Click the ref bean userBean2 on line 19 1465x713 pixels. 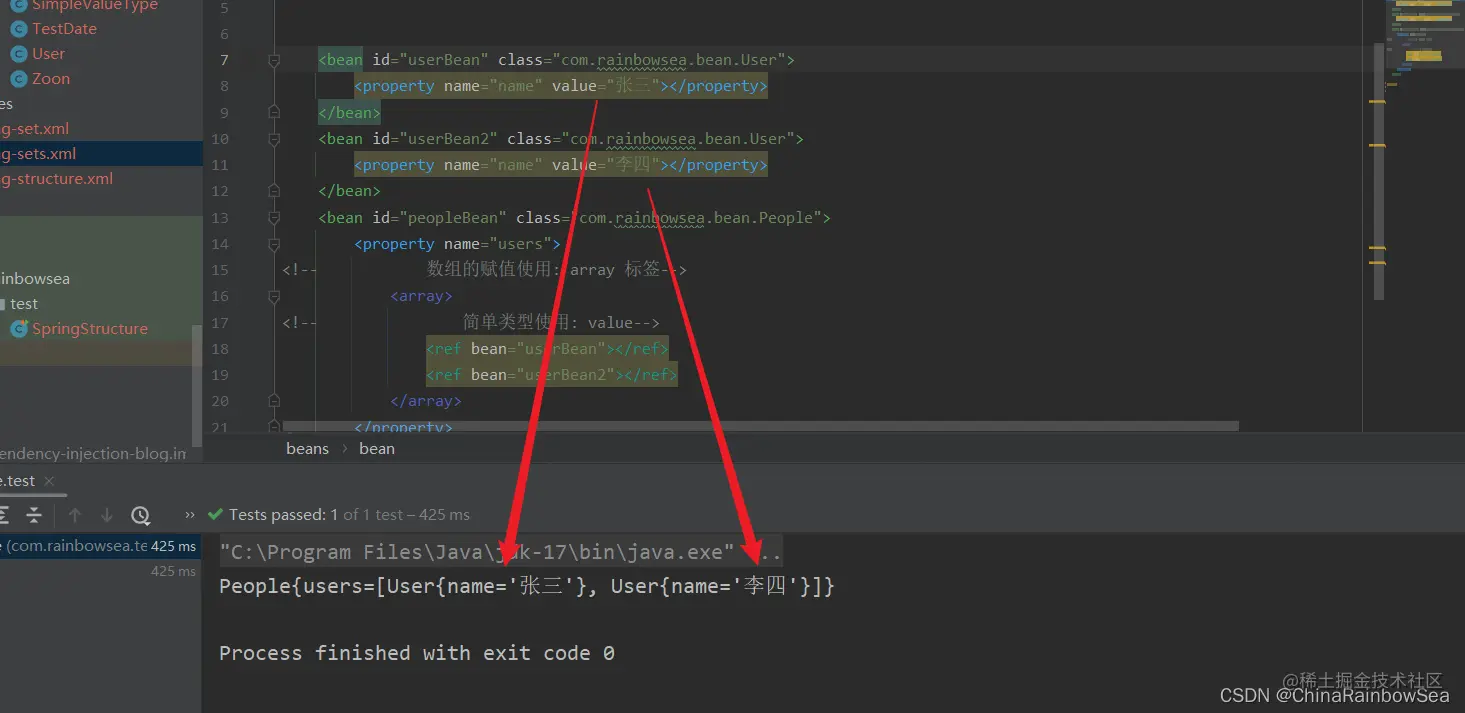552,375
